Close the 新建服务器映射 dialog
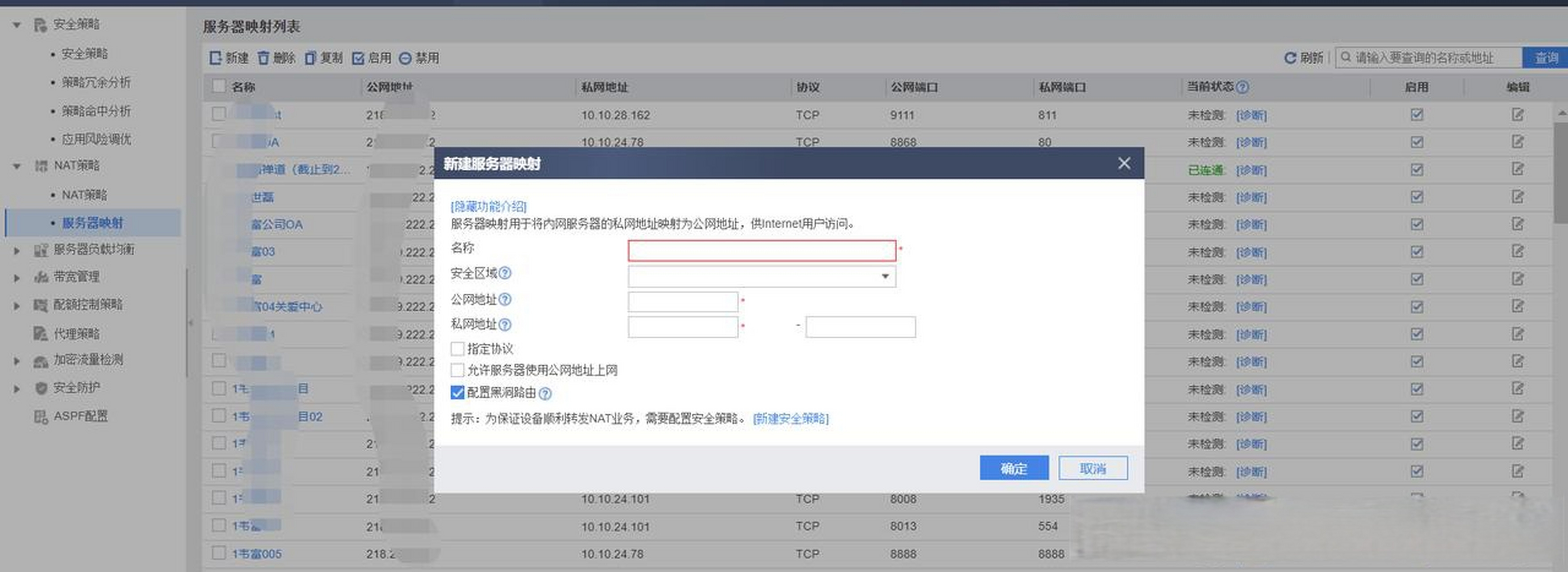 1124,163
